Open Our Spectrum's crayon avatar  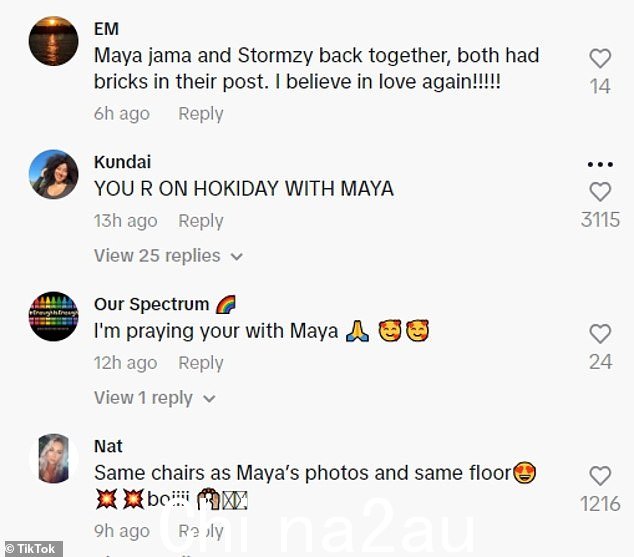coord(53,316)
